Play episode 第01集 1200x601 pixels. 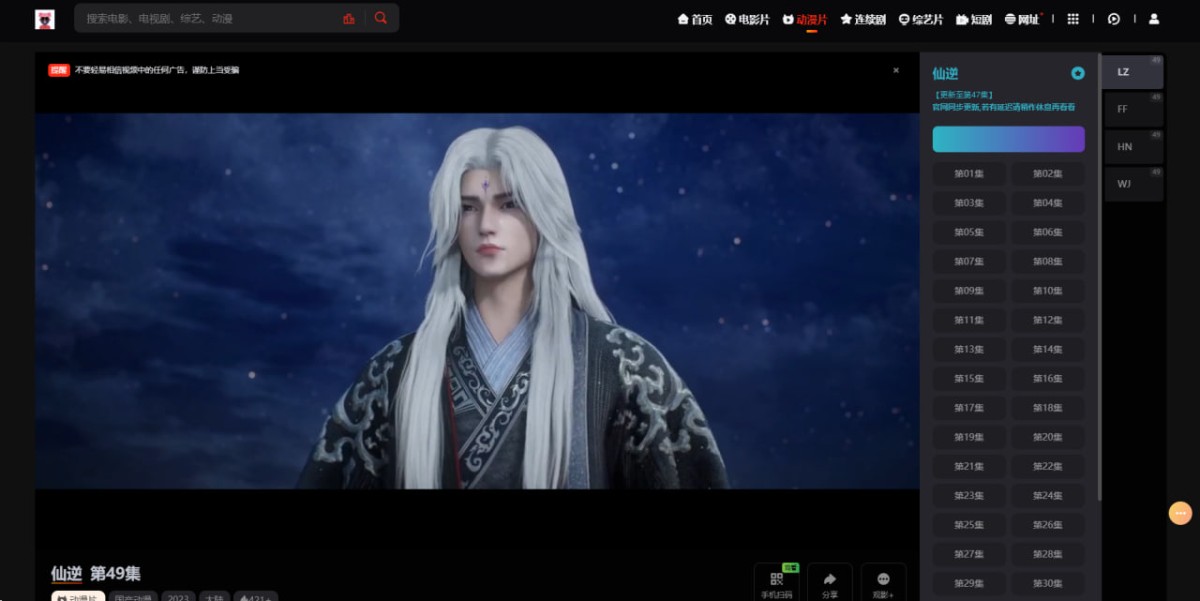(969, 174)
